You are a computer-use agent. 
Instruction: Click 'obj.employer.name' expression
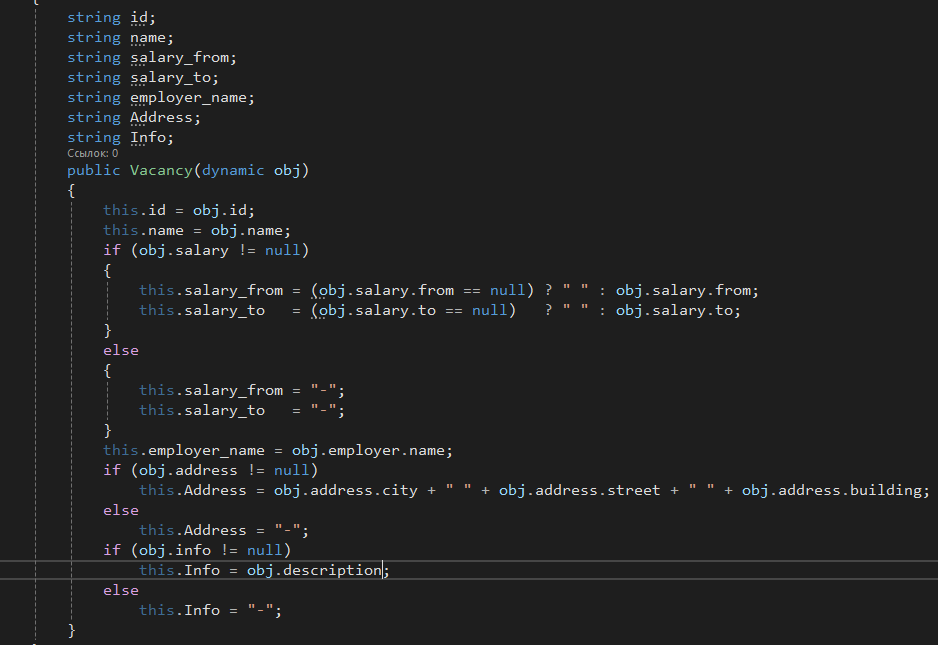tap(368, 451)
